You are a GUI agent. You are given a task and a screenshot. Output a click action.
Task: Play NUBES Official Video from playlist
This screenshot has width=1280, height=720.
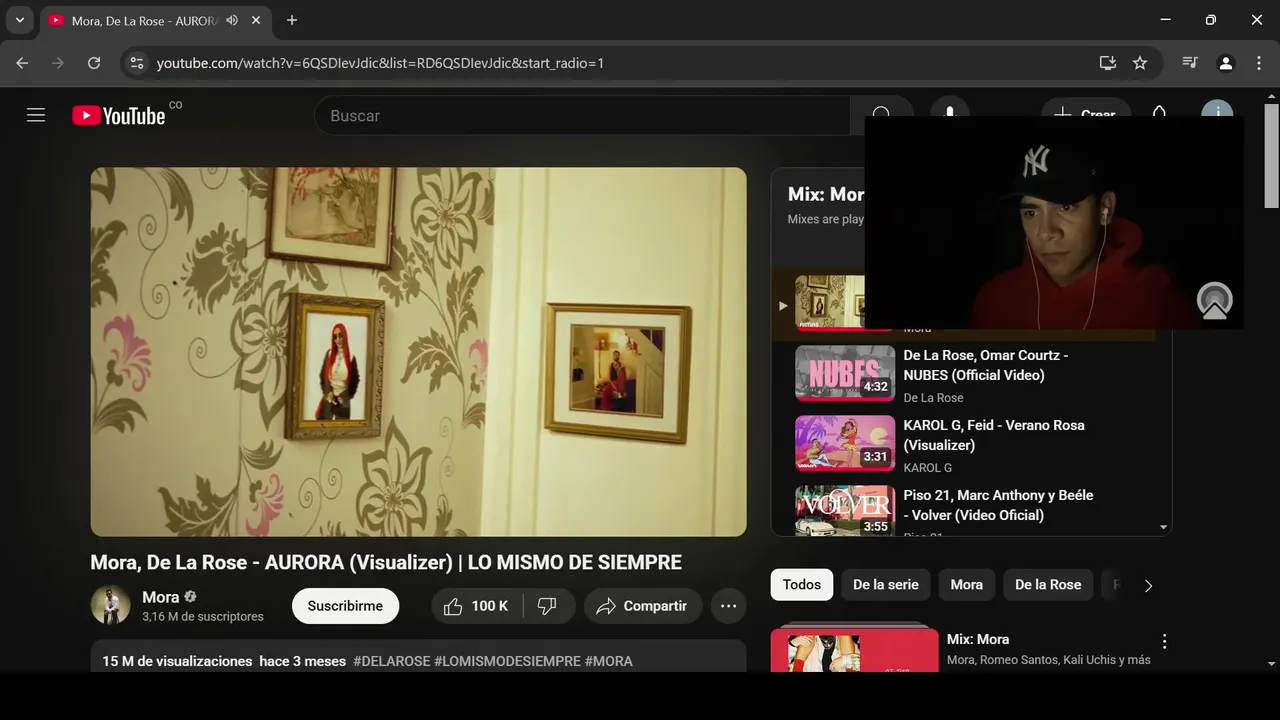pos(845,373)
